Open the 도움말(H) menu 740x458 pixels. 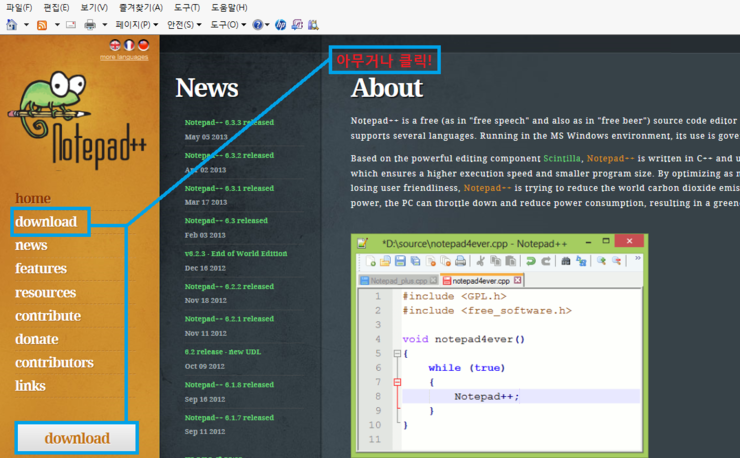point(229,8)
